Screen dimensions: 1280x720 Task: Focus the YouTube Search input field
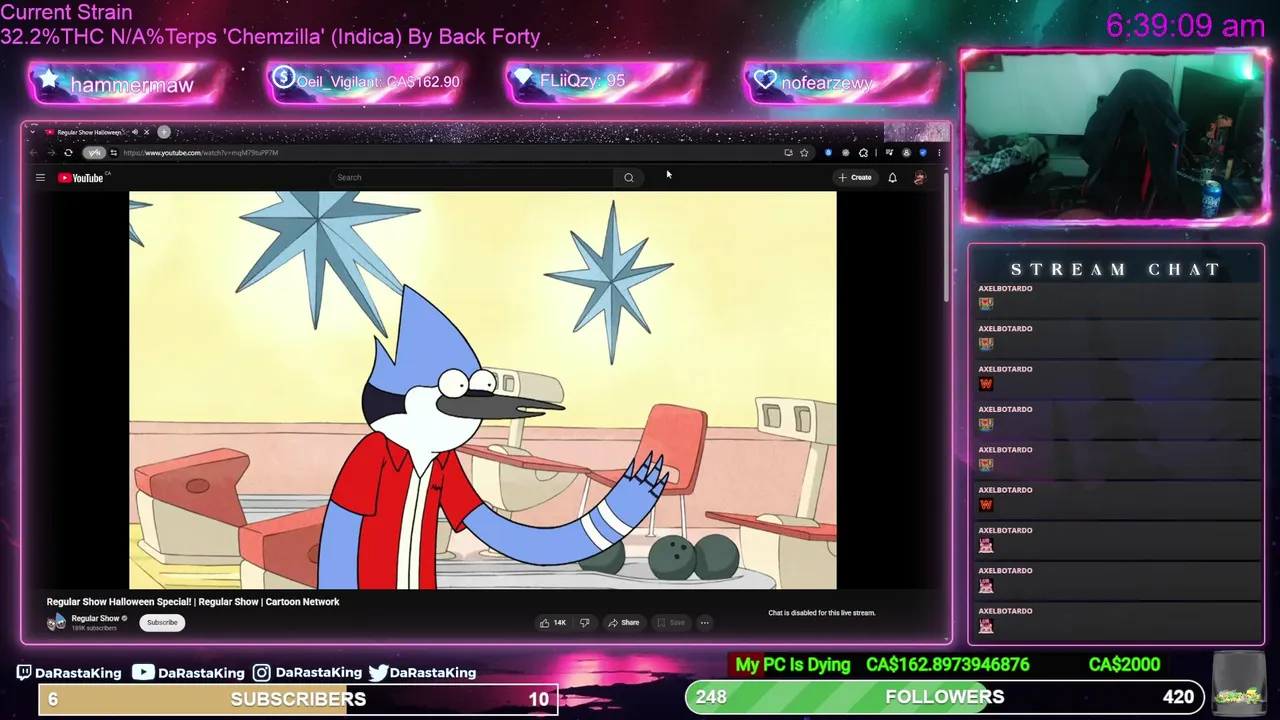coord(472,178)
